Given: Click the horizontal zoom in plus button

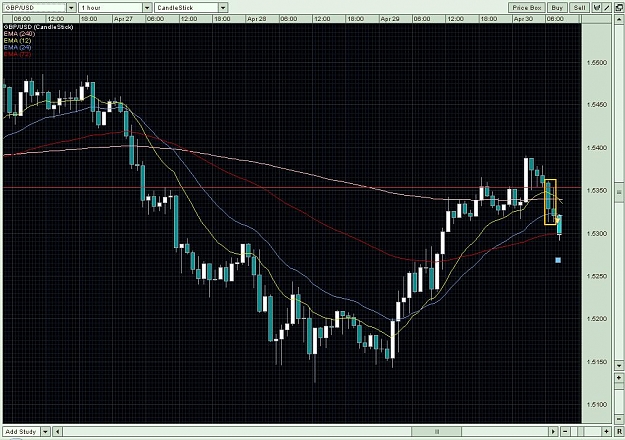Looking at the screenshot, I should point(607,432).
